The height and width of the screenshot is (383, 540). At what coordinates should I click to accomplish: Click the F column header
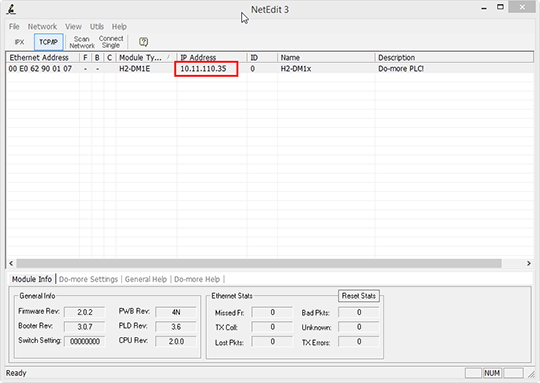85,58
